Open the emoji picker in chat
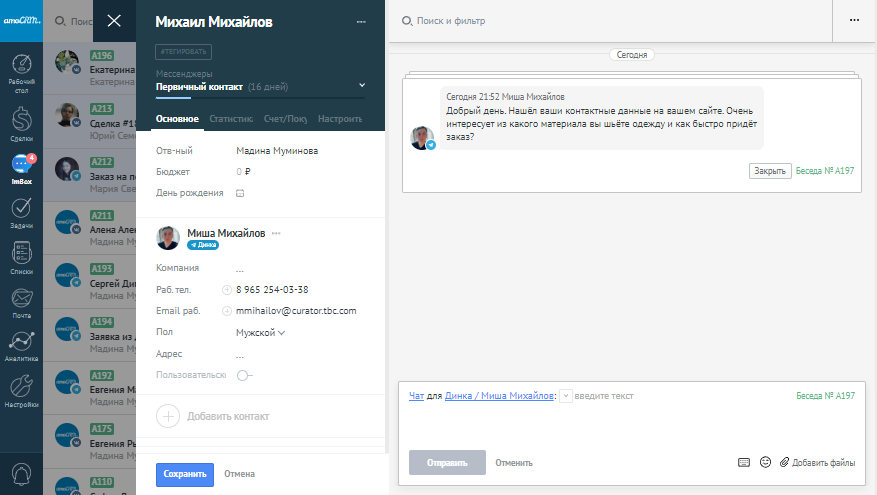This screenshot has height=495, width=877. coord(766,463)
